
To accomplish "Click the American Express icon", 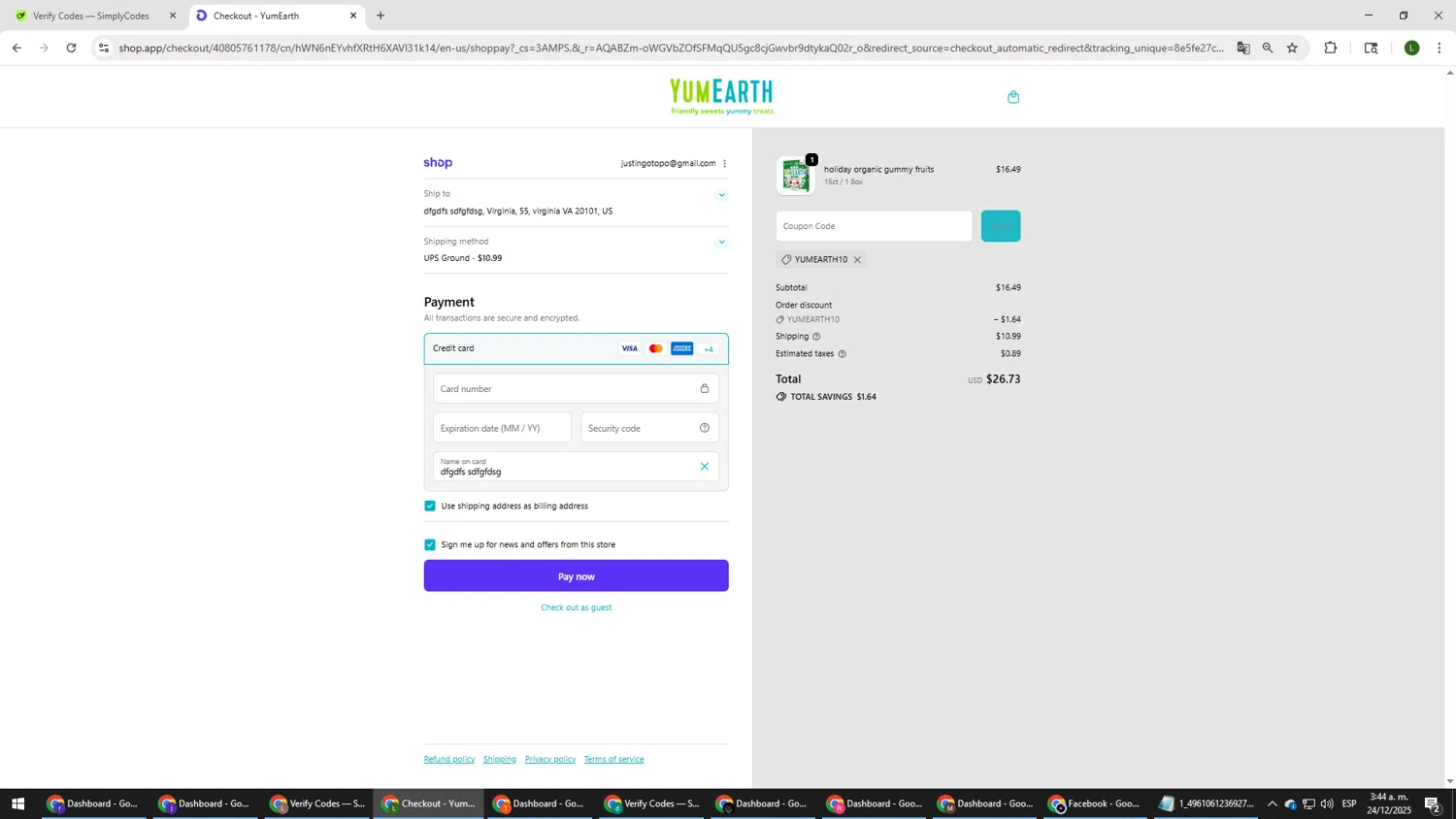I will click(682, 348).
